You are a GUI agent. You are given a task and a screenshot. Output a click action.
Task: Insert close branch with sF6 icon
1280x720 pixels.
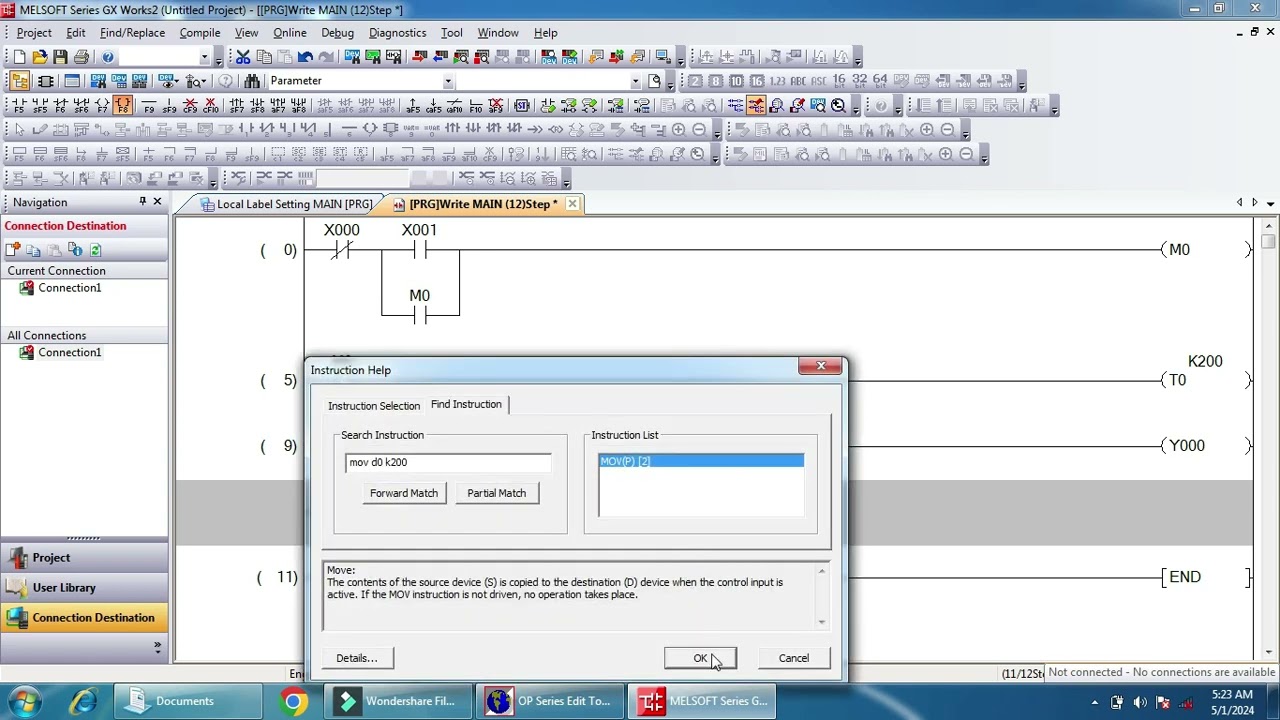pyautogui.click(x=81, y=105)
